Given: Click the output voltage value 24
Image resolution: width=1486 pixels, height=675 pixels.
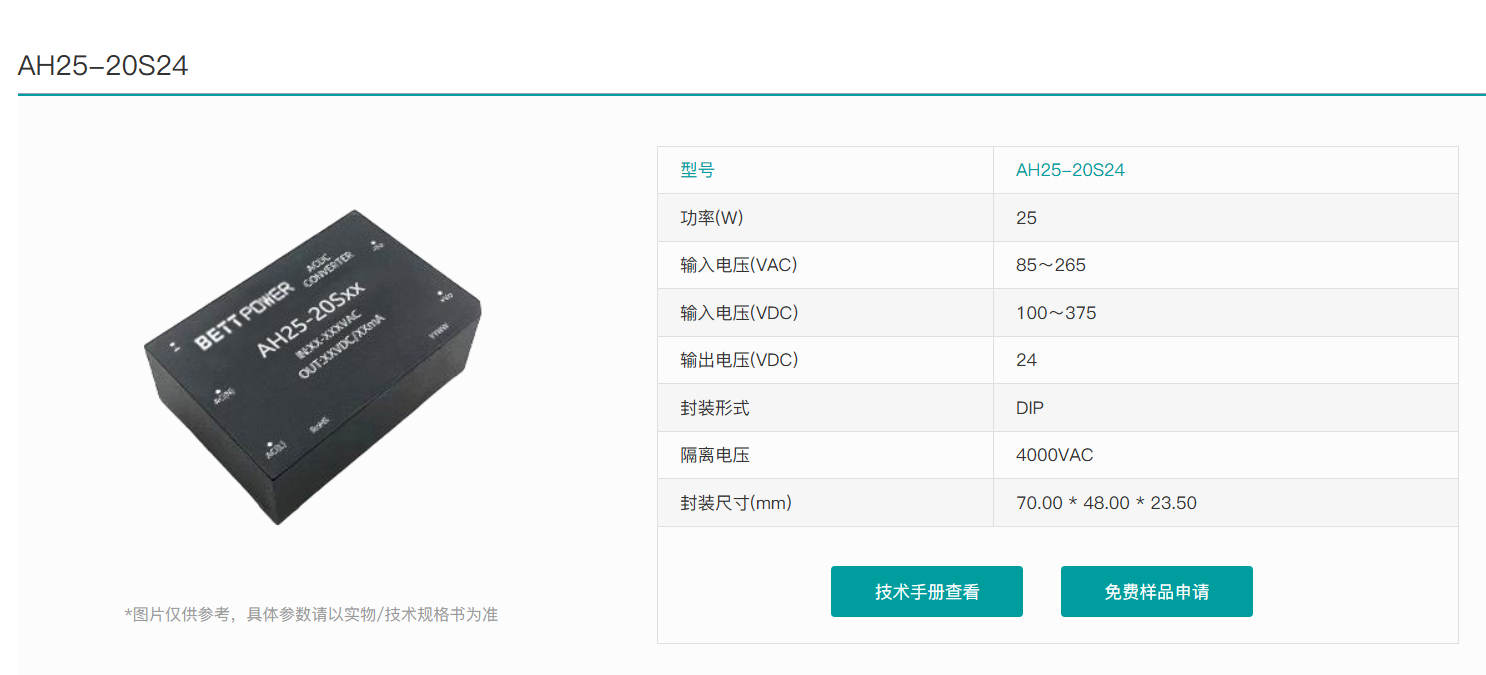Looking at the screenshot, I should pos(1026,360).
